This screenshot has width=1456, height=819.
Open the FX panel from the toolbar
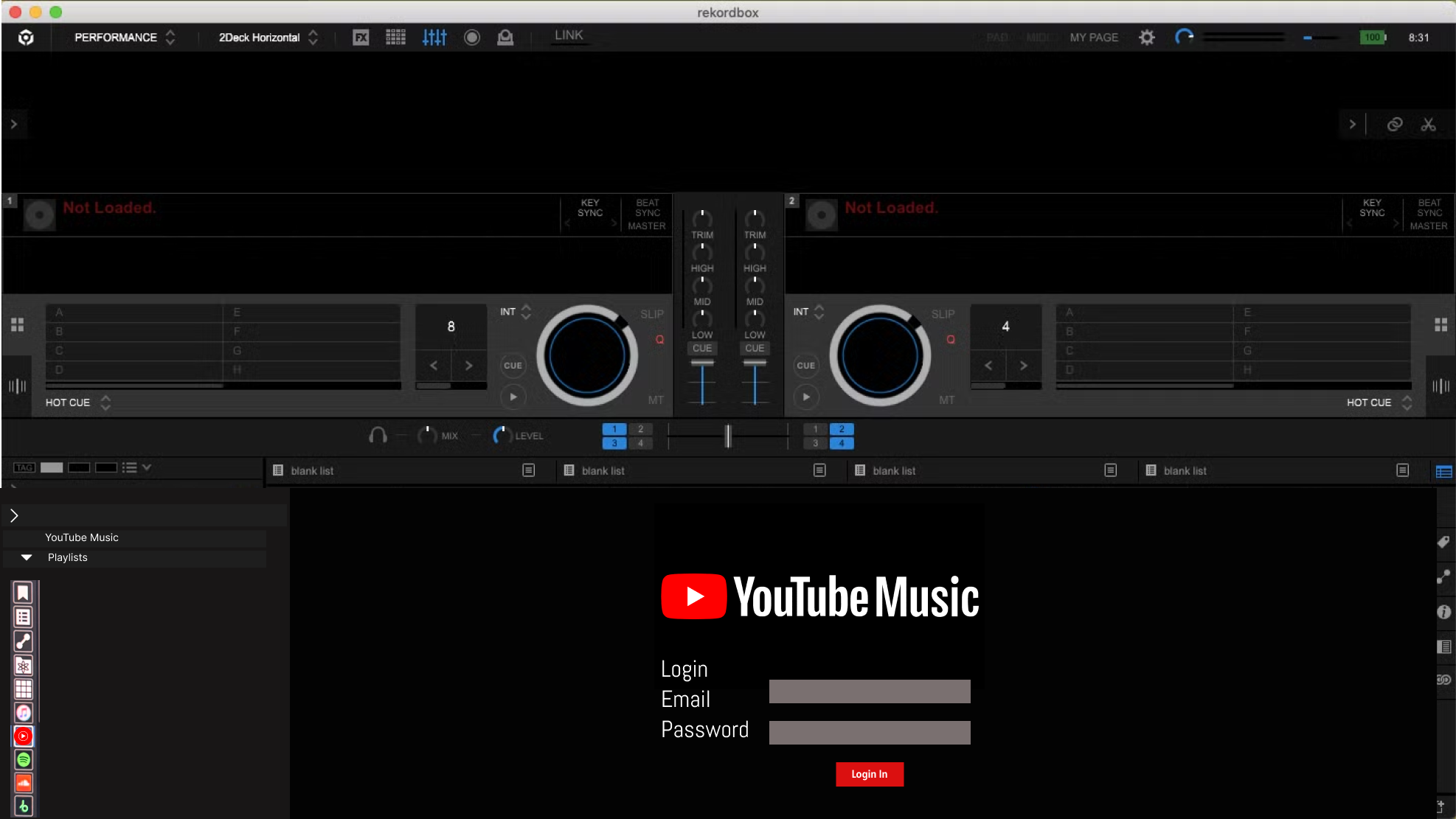pos(361,37)
